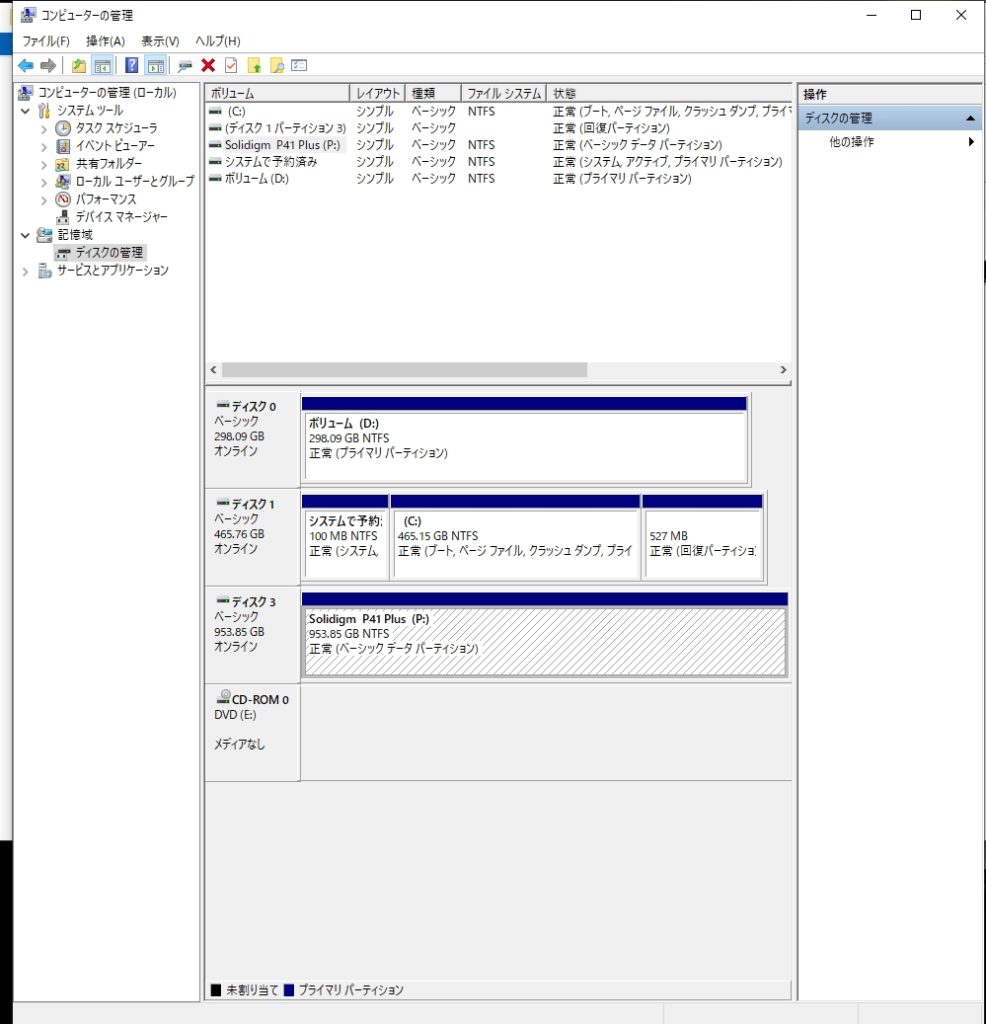Sort by the ファイル システム column header

(x=504, y=93)
